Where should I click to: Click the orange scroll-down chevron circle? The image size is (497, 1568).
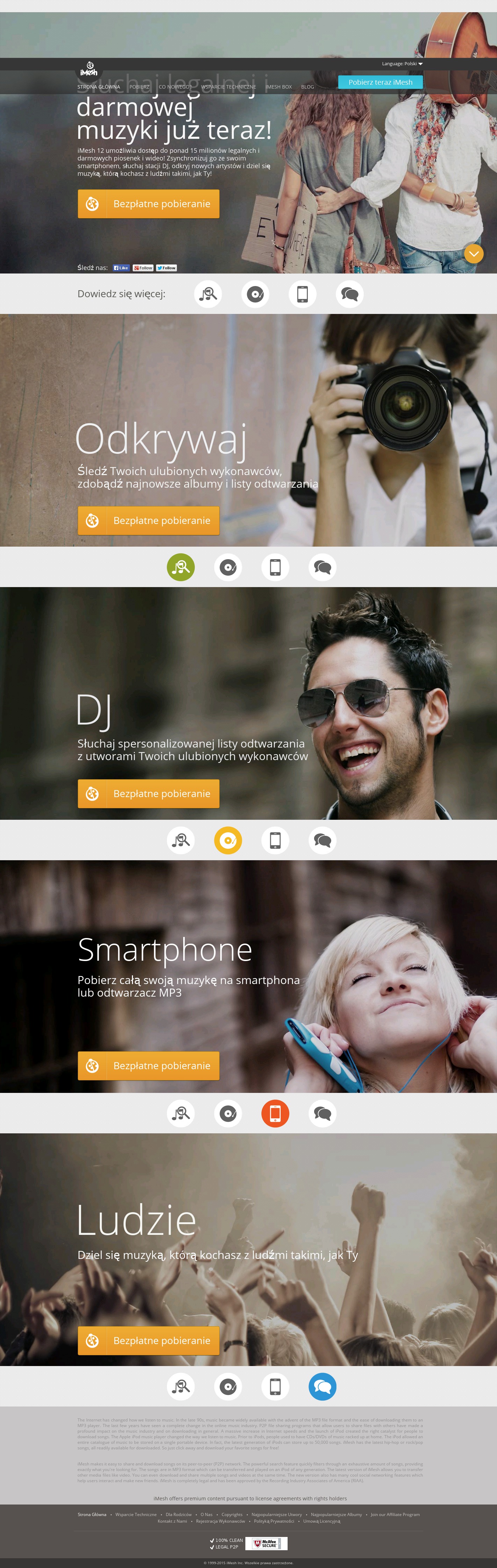473,253
